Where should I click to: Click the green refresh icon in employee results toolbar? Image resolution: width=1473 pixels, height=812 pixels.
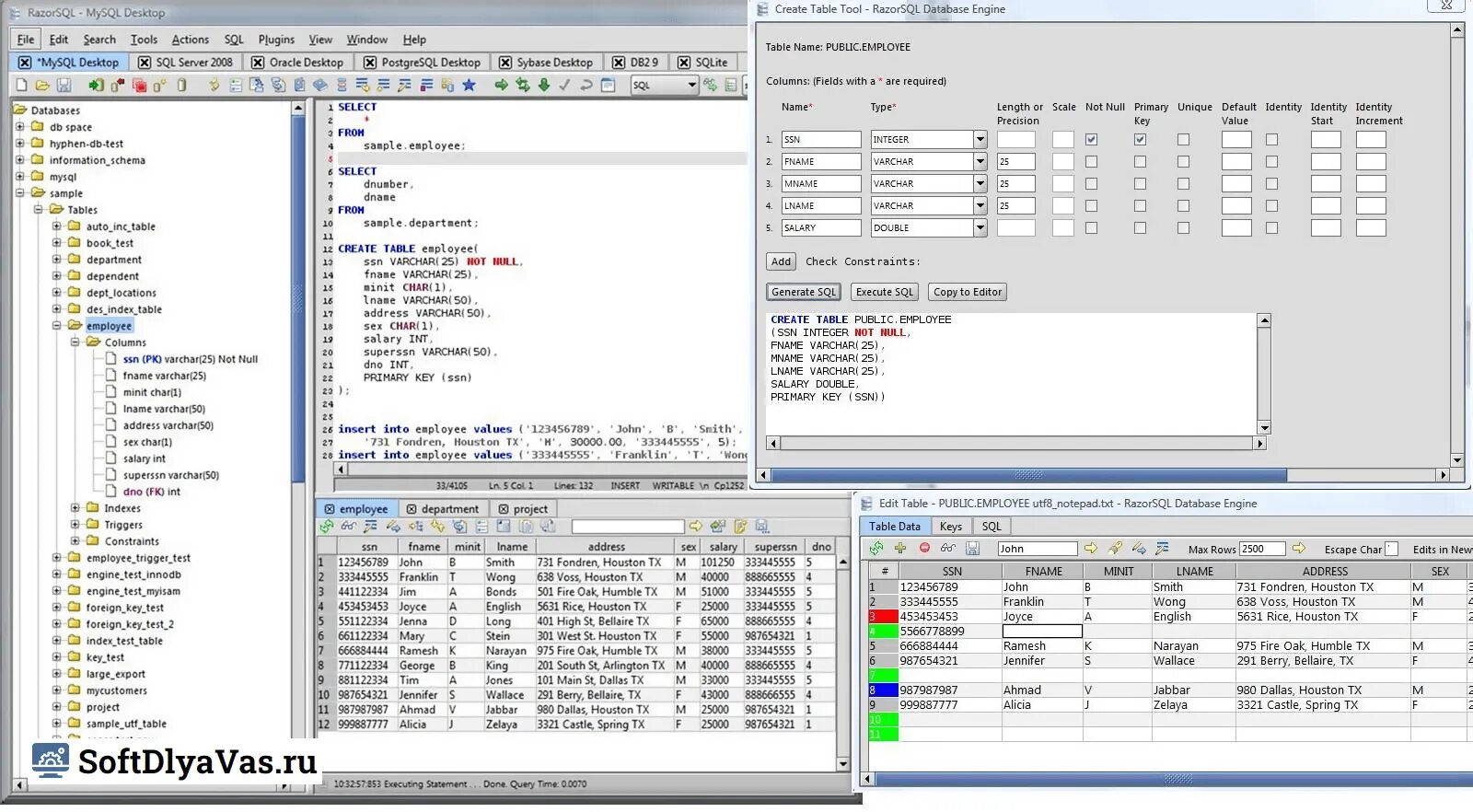pyautogui.click(x=327, y=527)
